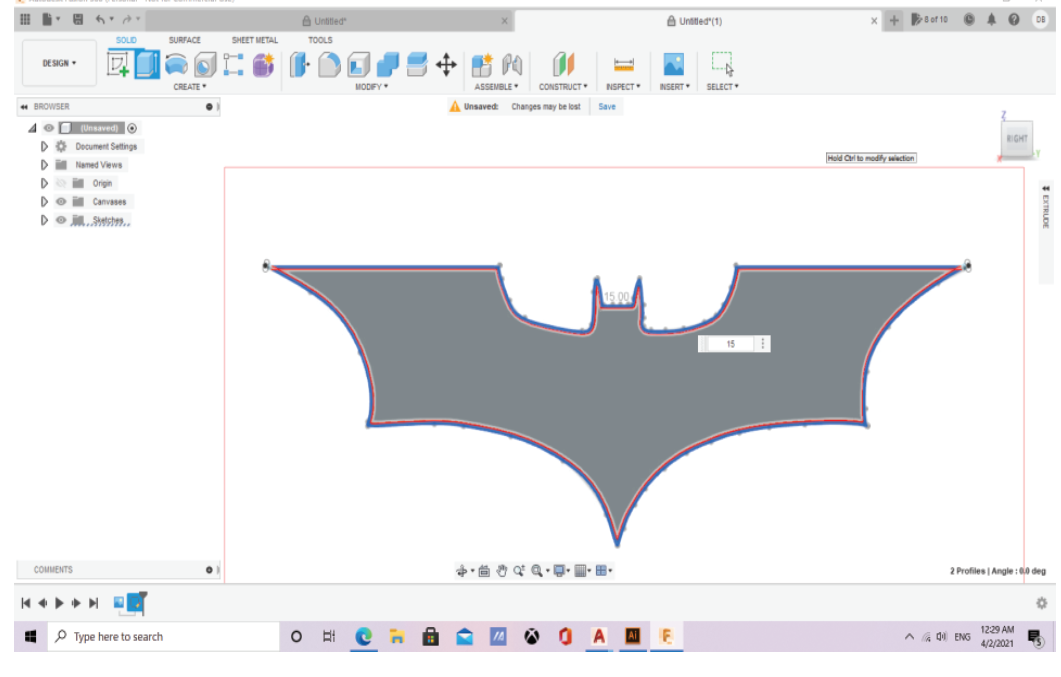
Task: Toggle visibility of the Canvases folder
Action: pyautogui.click(x=61, y=202)
